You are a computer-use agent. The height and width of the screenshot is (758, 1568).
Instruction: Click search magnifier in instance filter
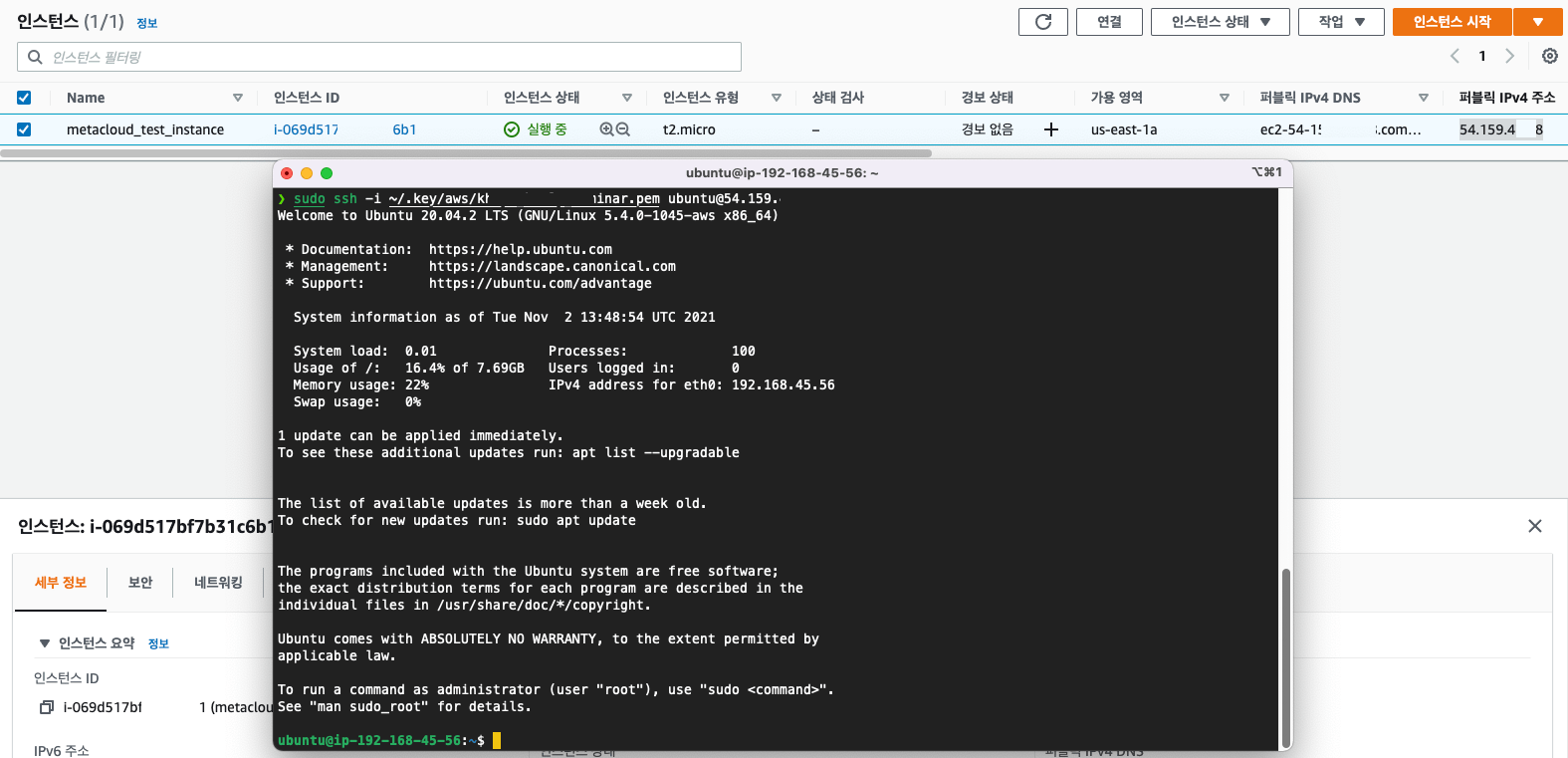[x=35, y=57]
